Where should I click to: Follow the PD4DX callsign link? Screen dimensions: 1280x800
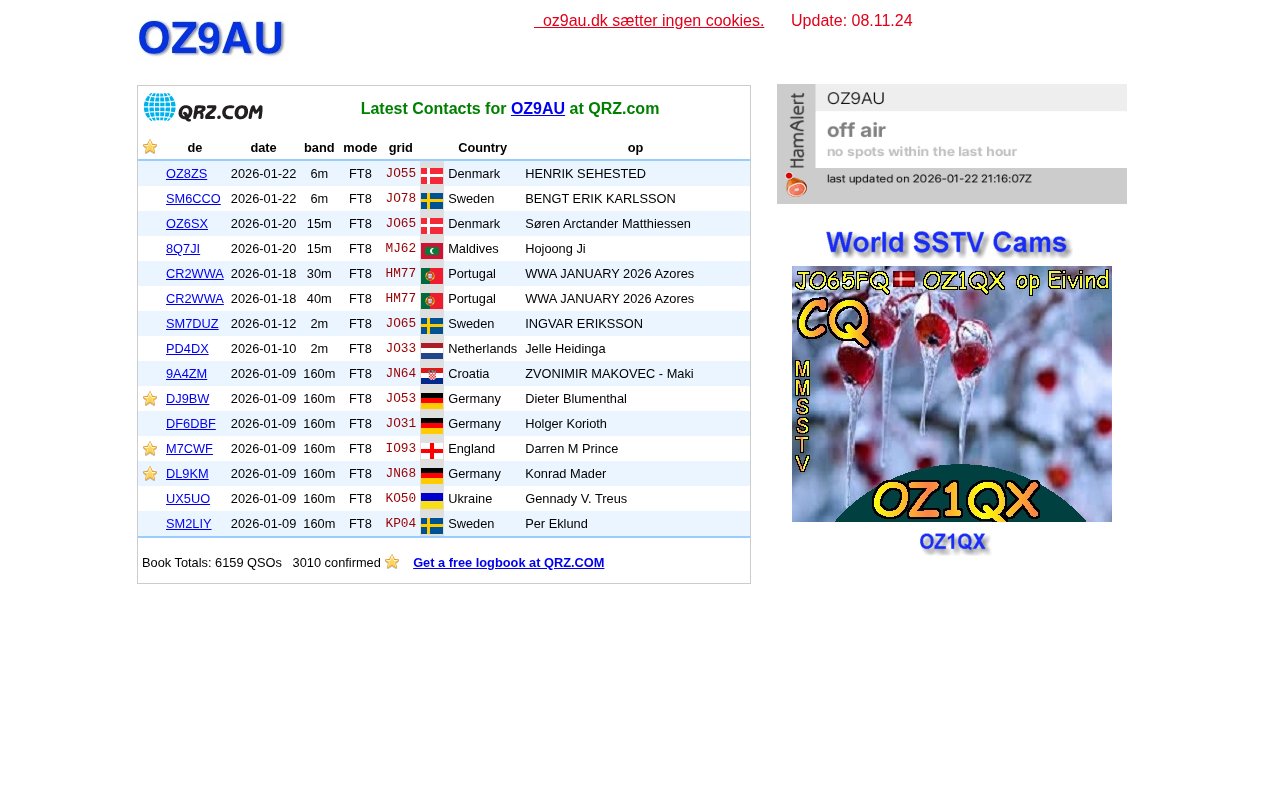(188, 349)
